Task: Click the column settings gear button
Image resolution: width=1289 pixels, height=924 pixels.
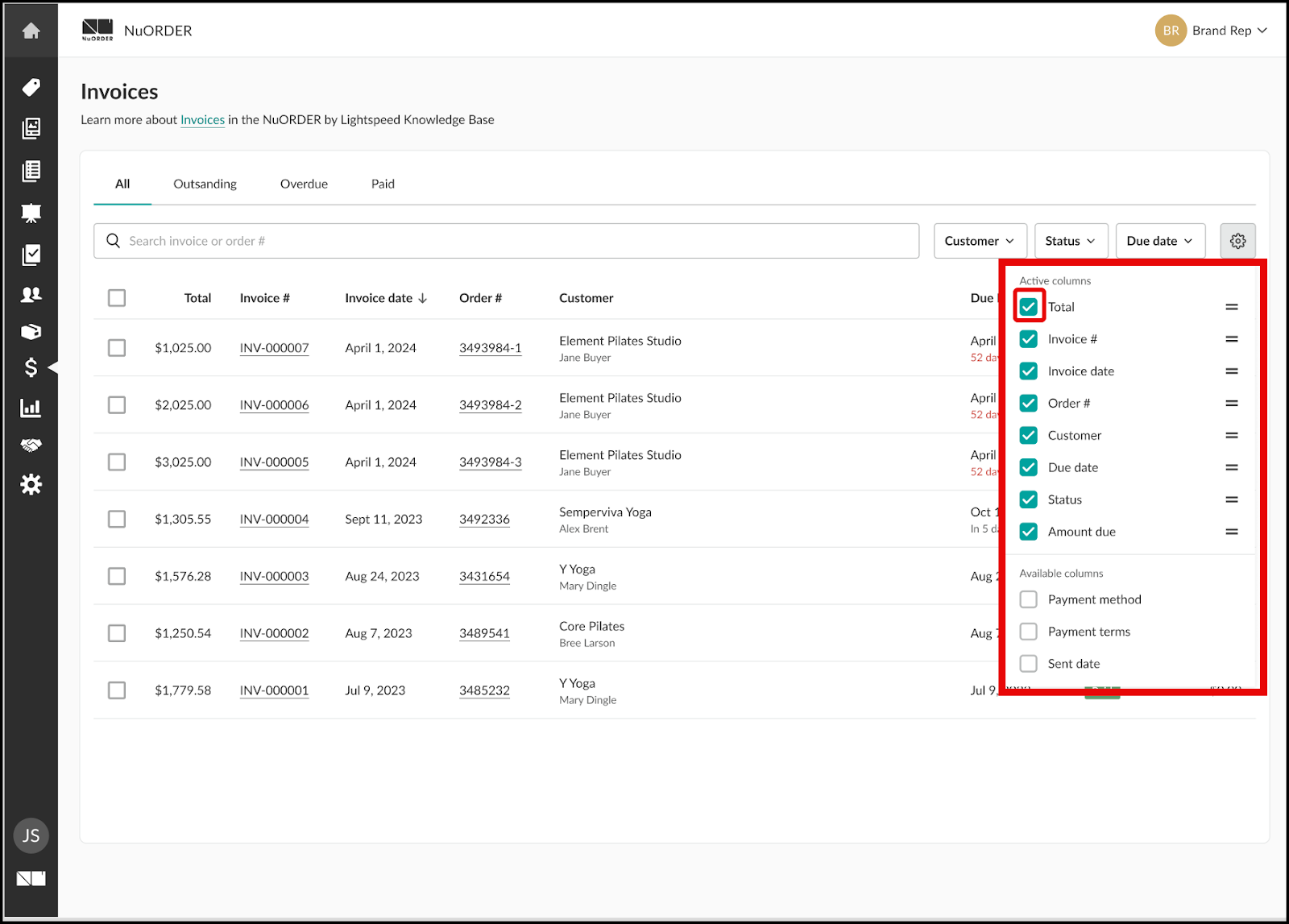Action: [1237, 241]
